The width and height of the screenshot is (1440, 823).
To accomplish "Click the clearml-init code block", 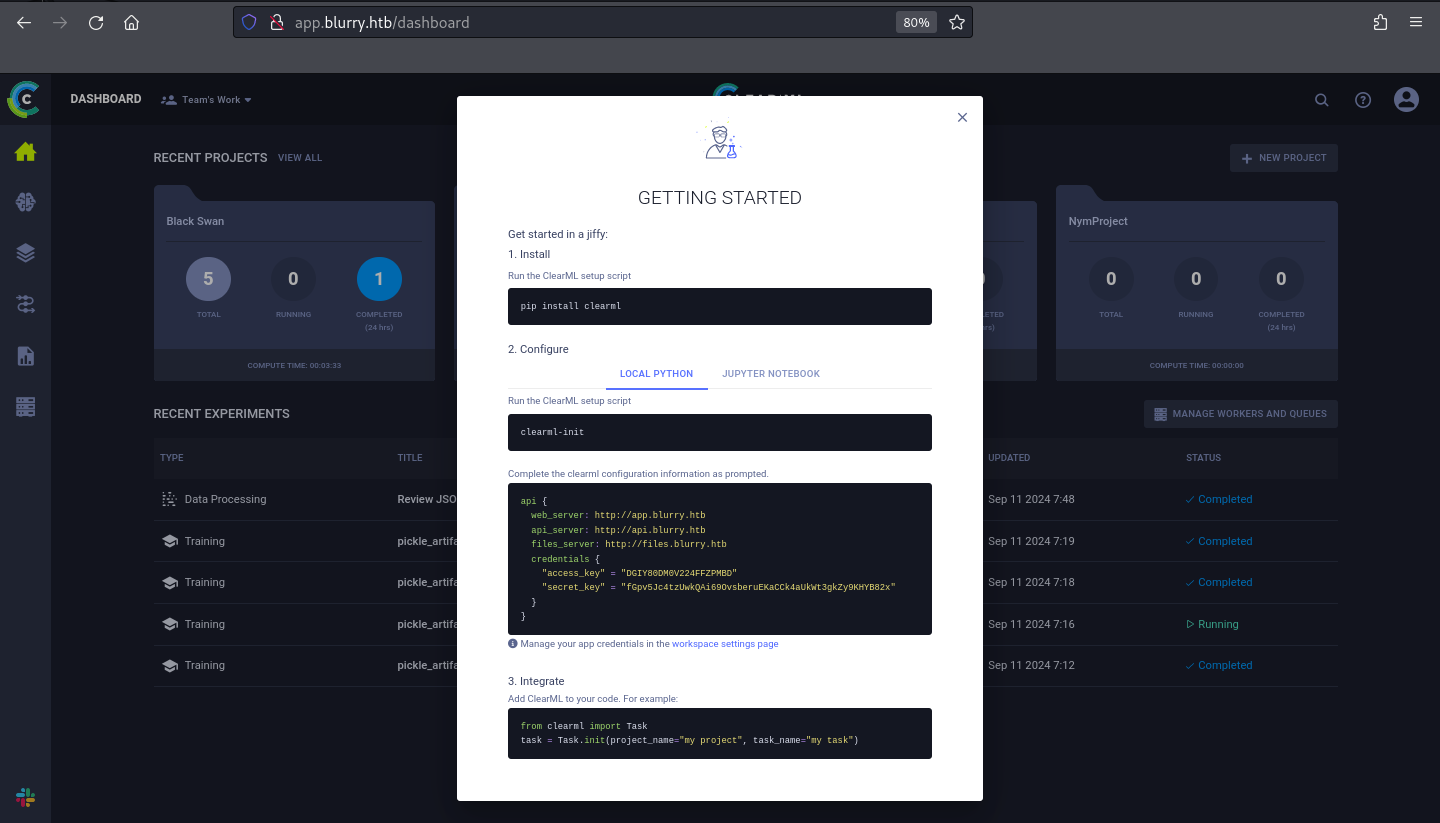I will pos(720,432).
